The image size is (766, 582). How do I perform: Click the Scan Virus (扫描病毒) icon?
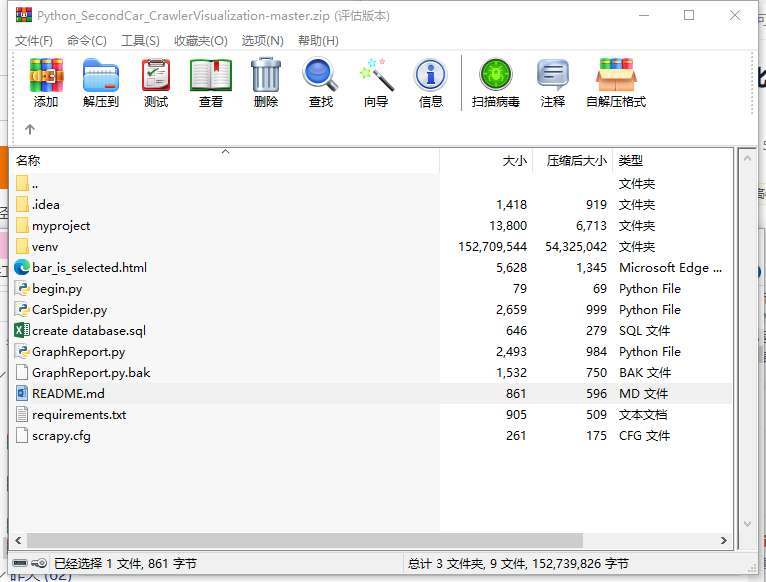click(x=495, y=75)
